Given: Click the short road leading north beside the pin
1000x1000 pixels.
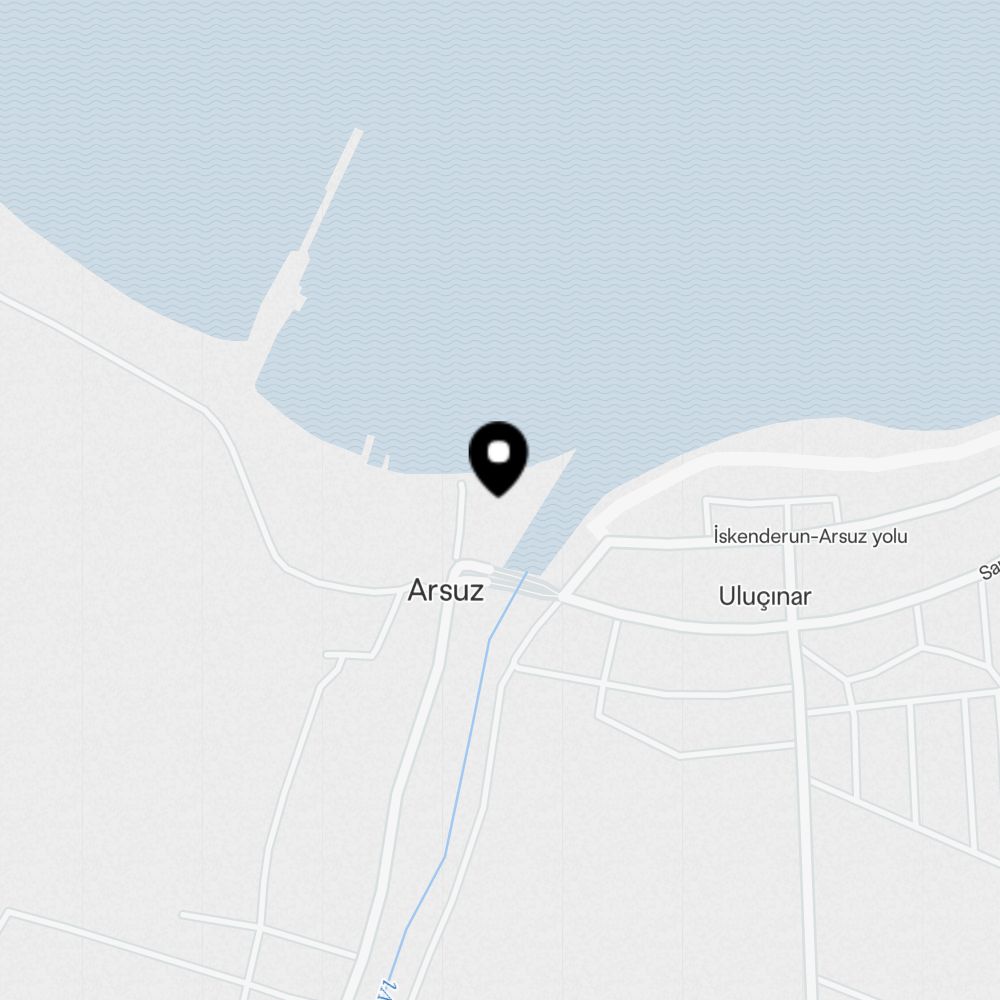Looking at the screenshot, I should tap(459, 521).
